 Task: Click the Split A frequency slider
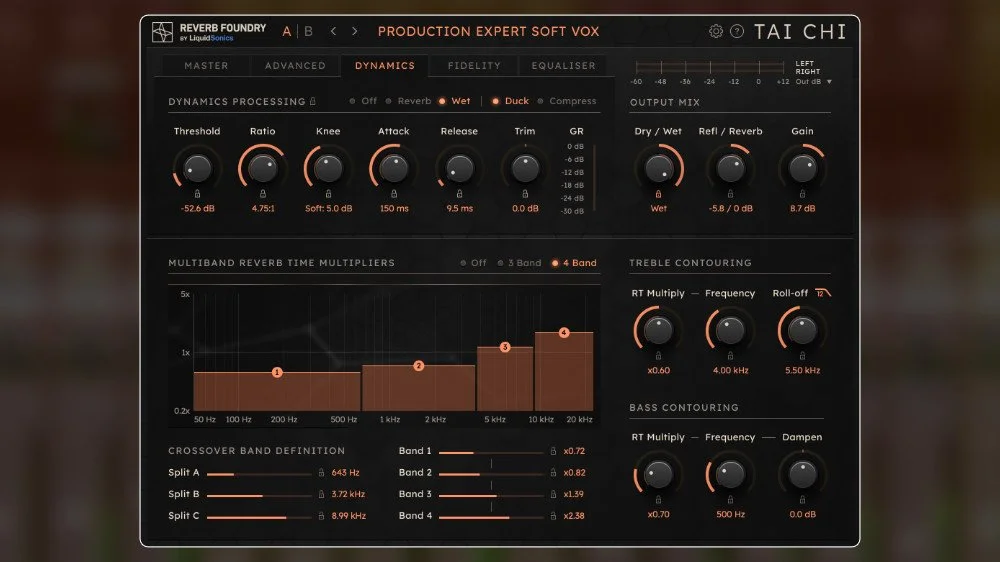(x=259, y=474)
